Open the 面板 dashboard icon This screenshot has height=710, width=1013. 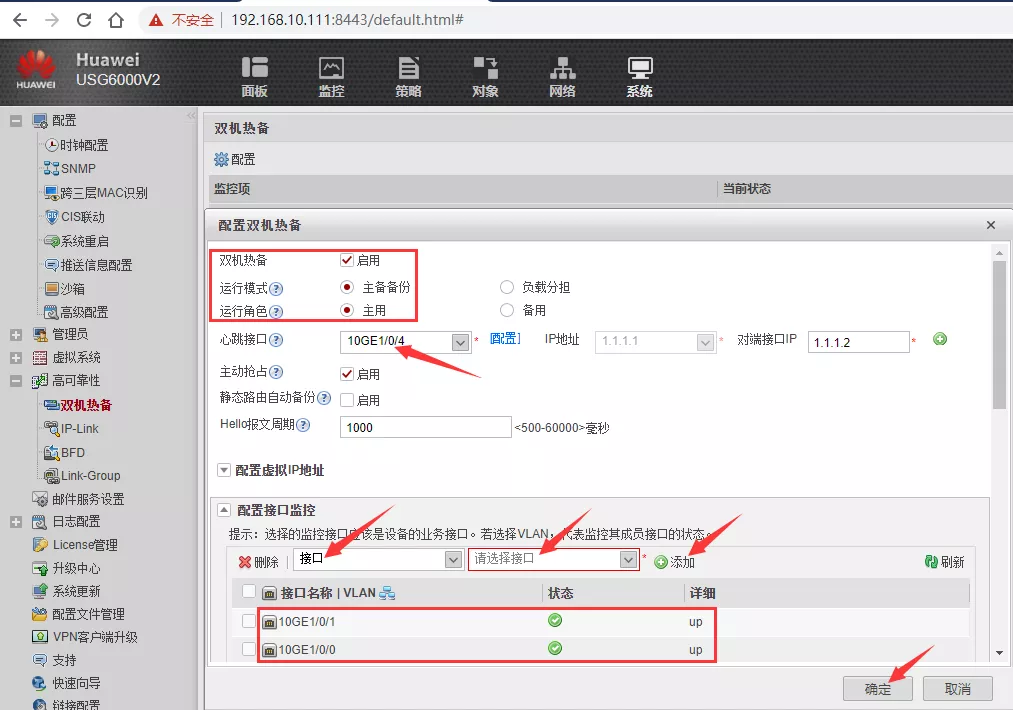(254, 69)
